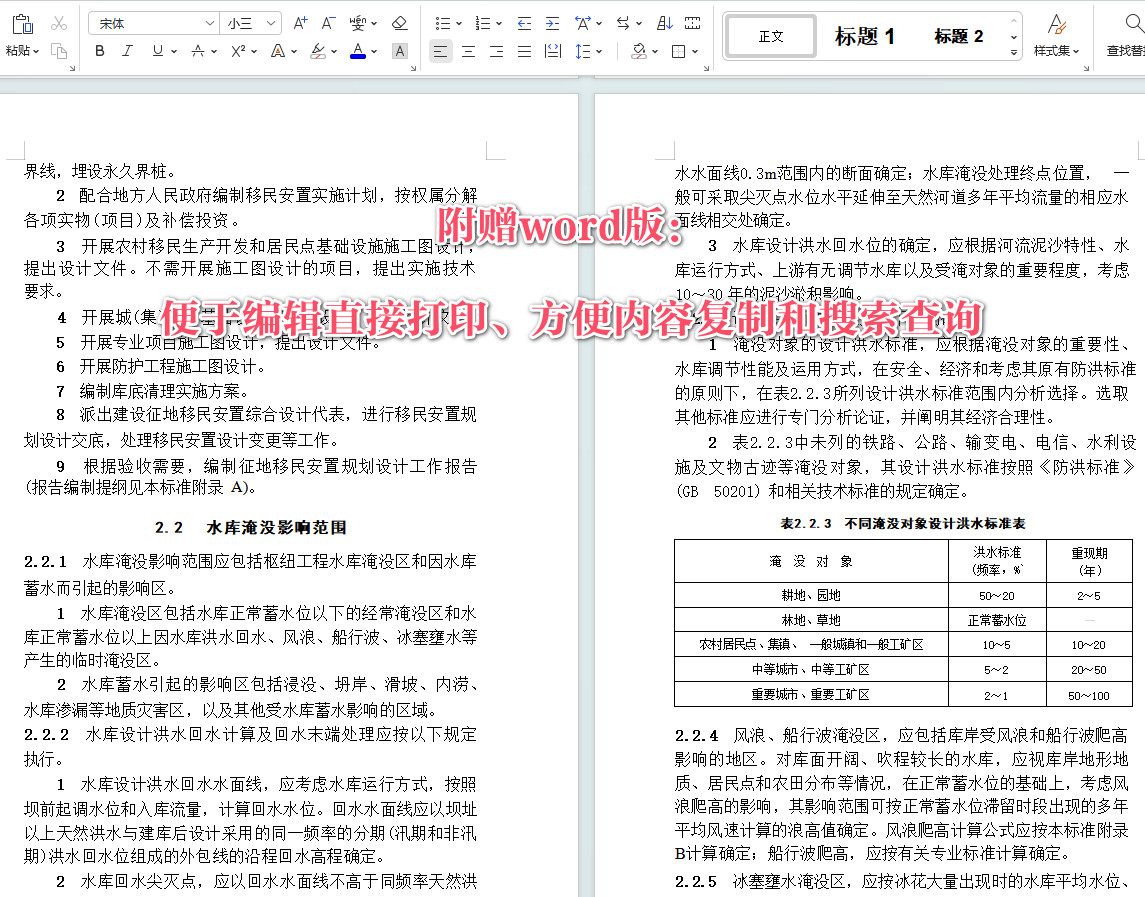Toggle the bulleted list
Viewport: 1145px width, 897px height.
point(444,23)
